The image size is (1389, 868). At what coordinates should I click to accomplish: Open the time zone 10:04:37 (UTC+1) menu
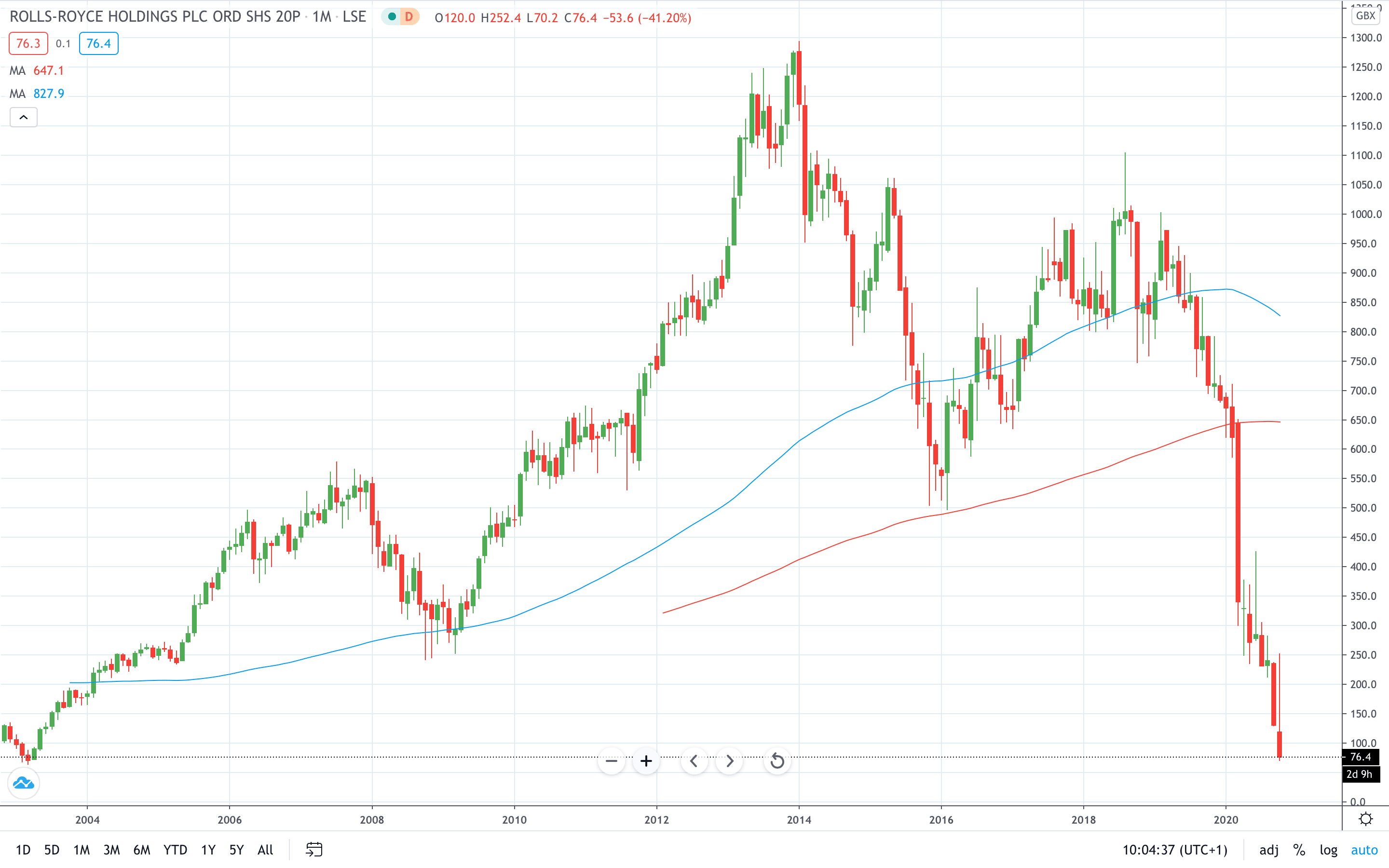point(1174,850)
